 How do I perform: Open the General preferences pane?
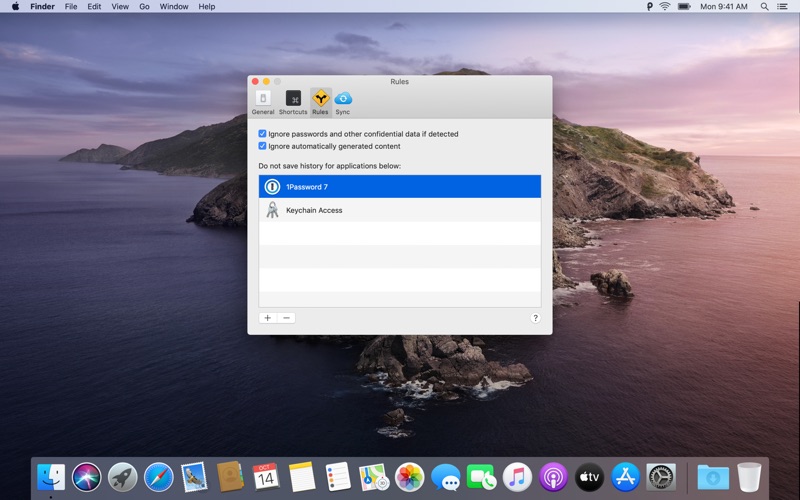tap(263, 101)
